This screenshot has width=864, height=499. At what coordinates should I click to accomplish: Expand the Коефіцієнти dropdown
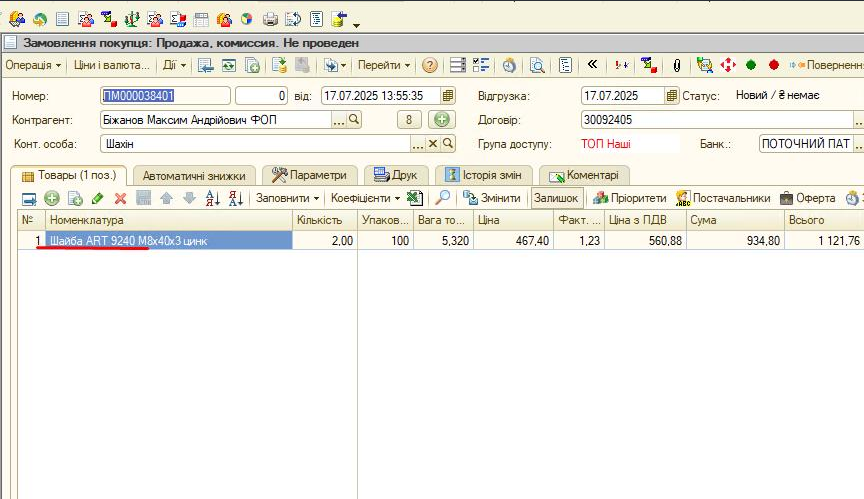[x=365, y=198]
